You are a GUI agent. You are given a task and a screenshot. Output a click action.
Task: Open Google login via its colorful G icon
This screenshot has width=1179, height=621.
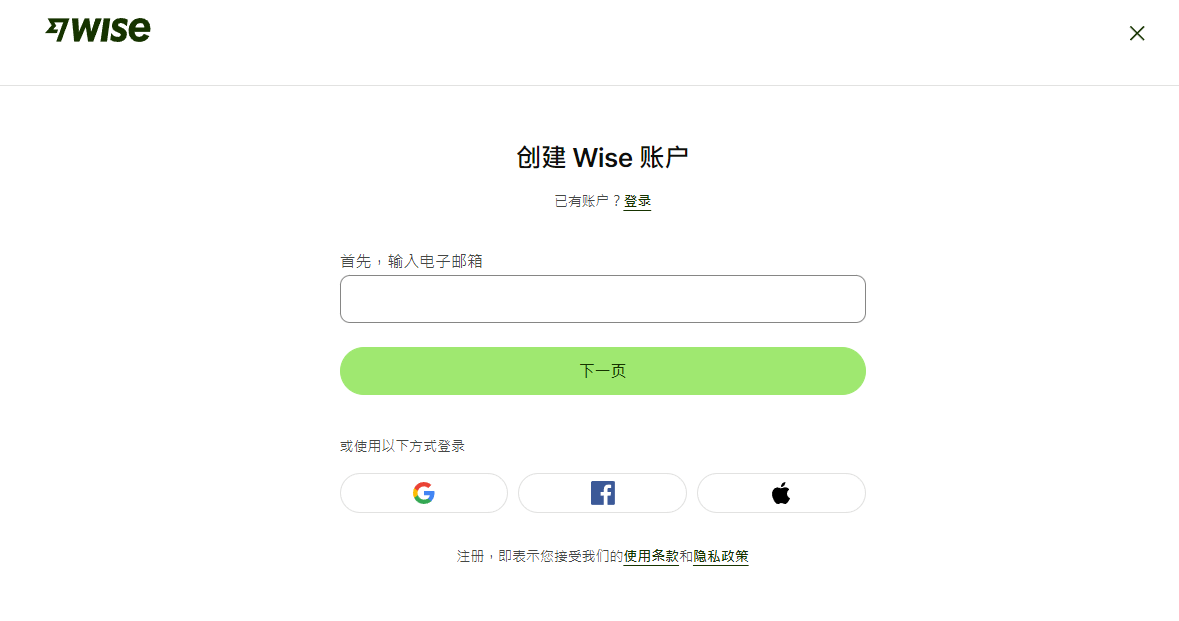(x=423, y=492)
